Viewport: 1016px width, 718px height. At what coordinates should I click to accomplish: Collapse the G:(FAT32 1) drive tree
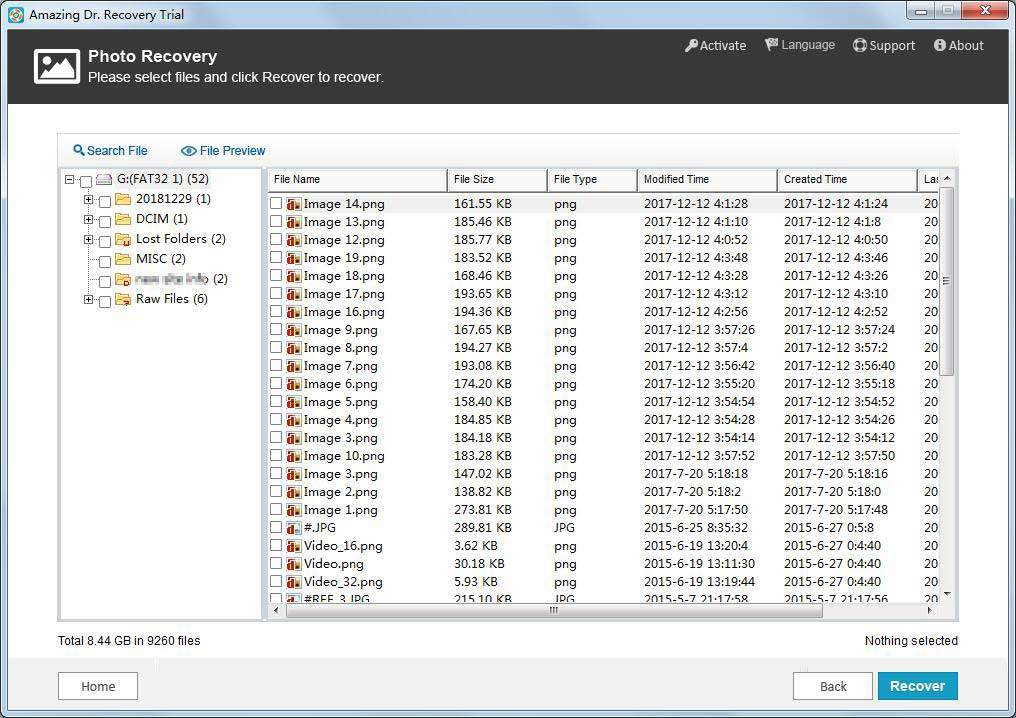tap(69, 180)
